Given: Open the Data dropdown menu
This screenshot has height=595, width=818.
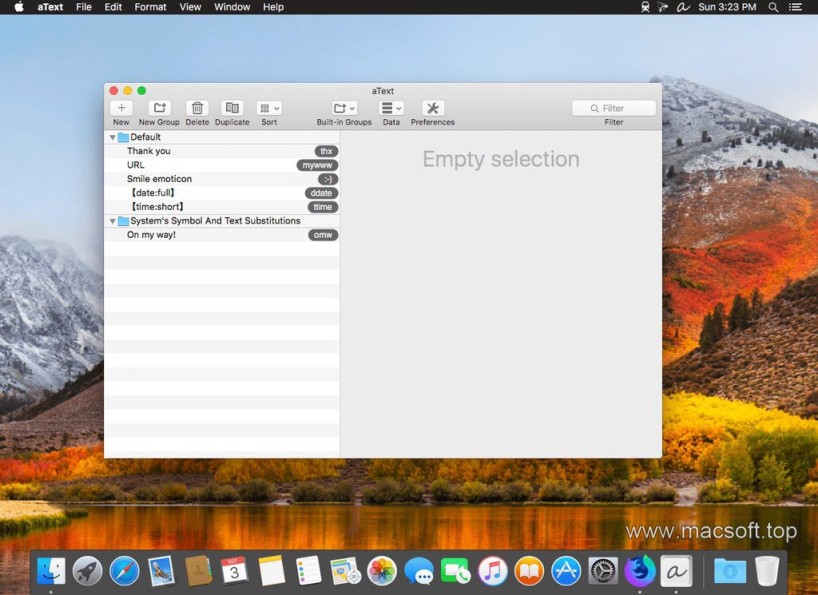Looking at the screenshot, I should click(x=391, y=108).
